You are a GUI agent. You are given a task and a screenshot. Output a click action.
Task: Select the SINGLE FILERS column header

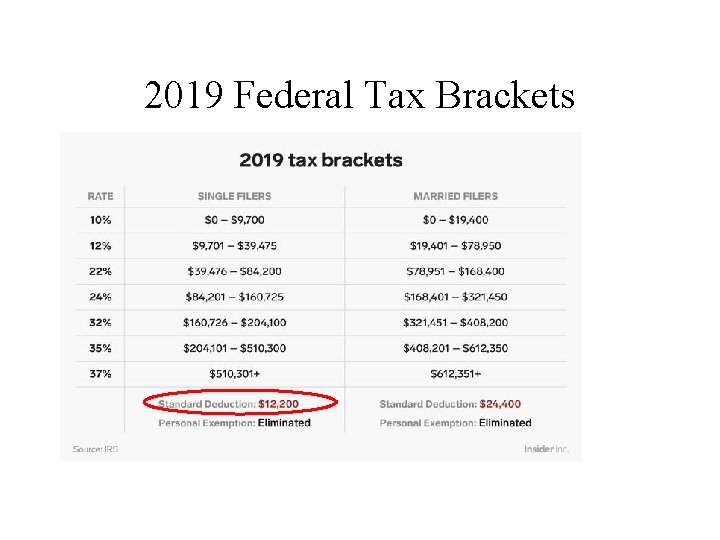click(234, 196)
